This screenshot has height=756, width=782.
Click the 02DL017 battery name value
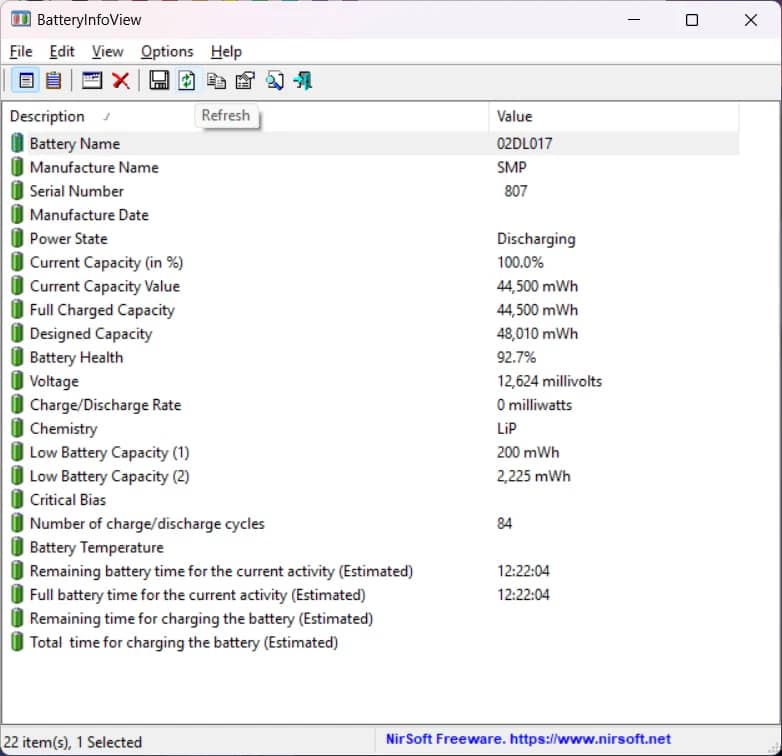point(524,144)
